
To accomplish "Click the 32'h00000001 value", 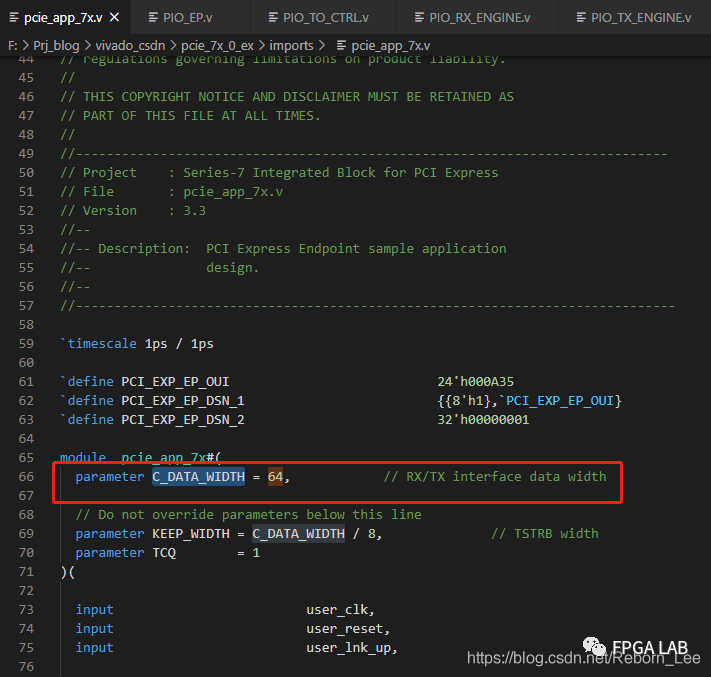I will click(483, 420).
